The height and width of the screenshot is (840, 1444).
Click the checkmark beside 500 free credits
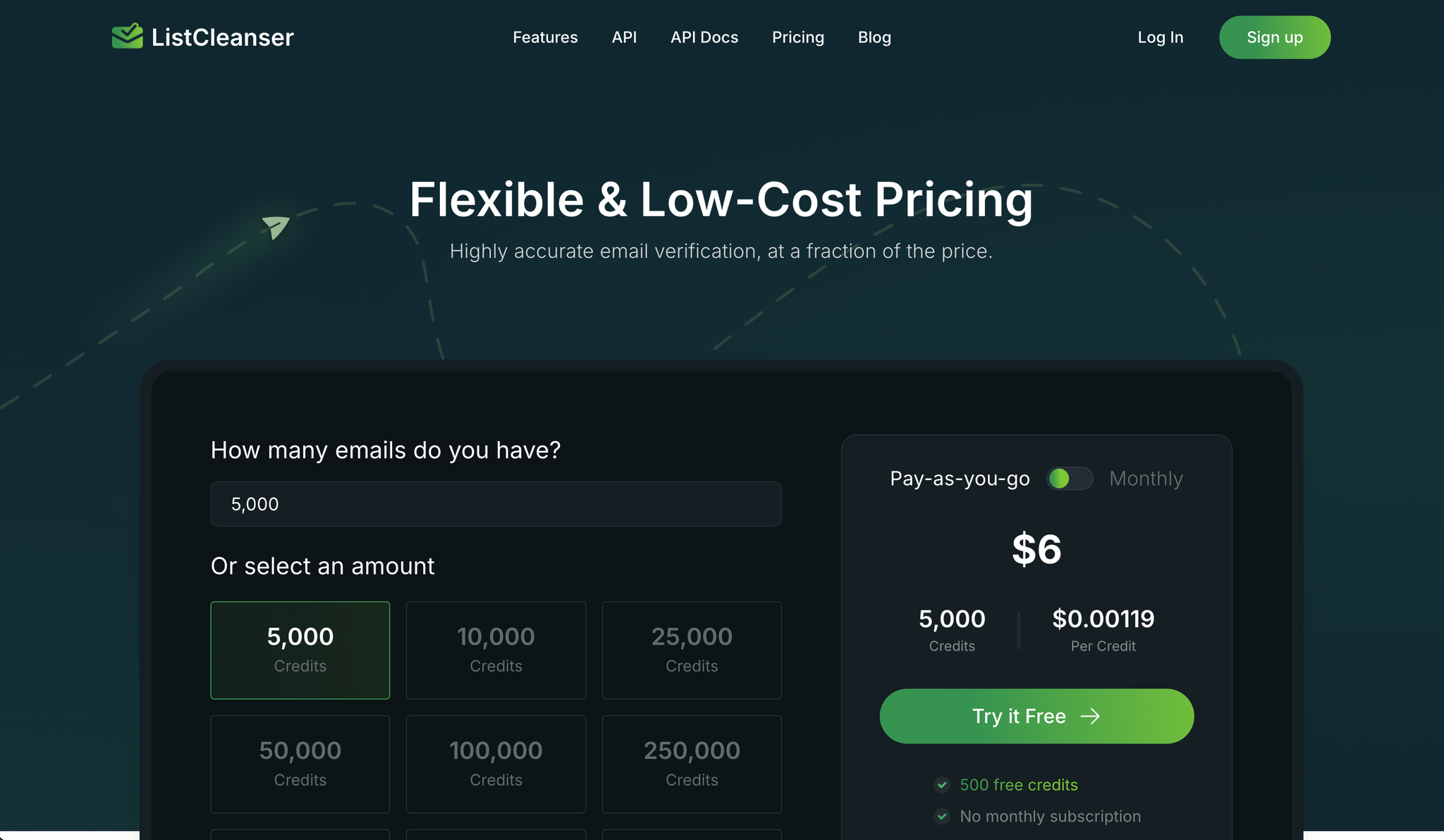tap(942, 784)
